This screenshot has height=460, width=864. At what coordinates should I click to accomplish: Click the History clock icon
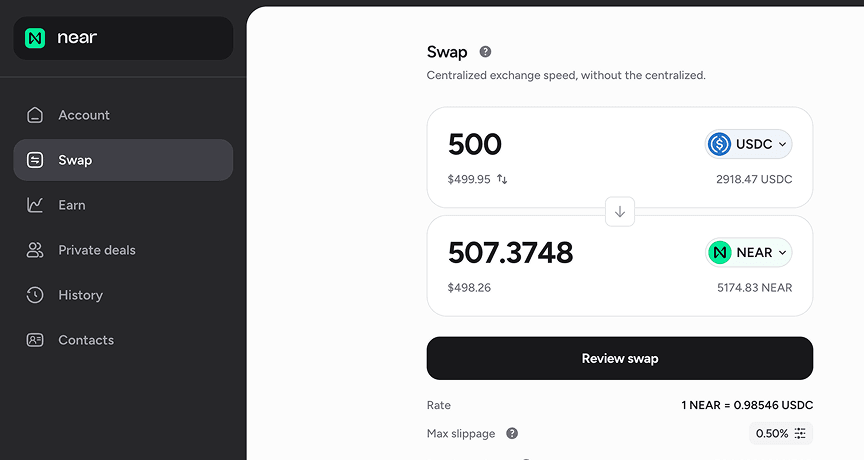coord(35,295)
